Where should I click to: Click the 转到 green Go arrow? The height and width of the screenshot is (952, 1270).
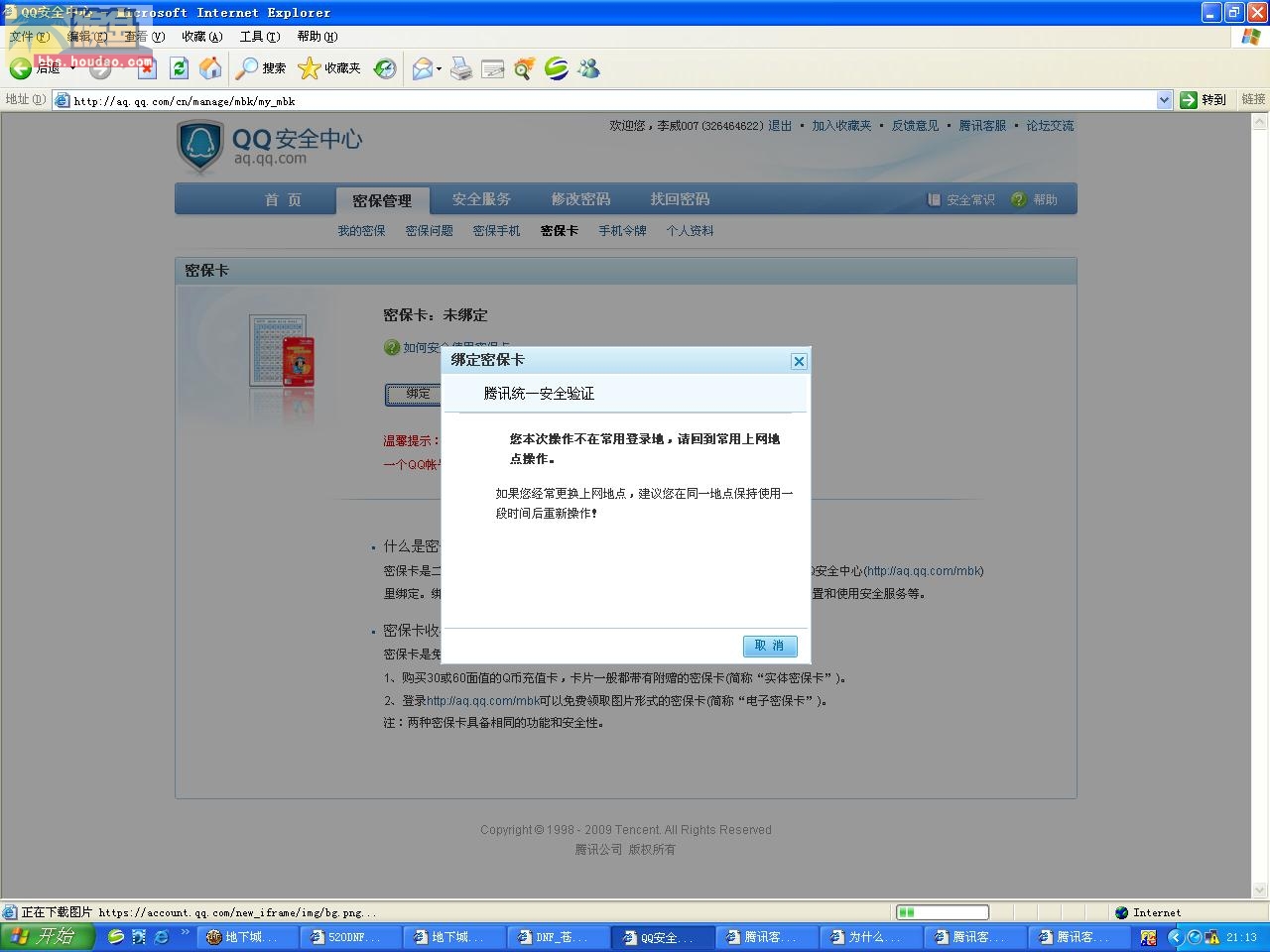[1189, 99]
